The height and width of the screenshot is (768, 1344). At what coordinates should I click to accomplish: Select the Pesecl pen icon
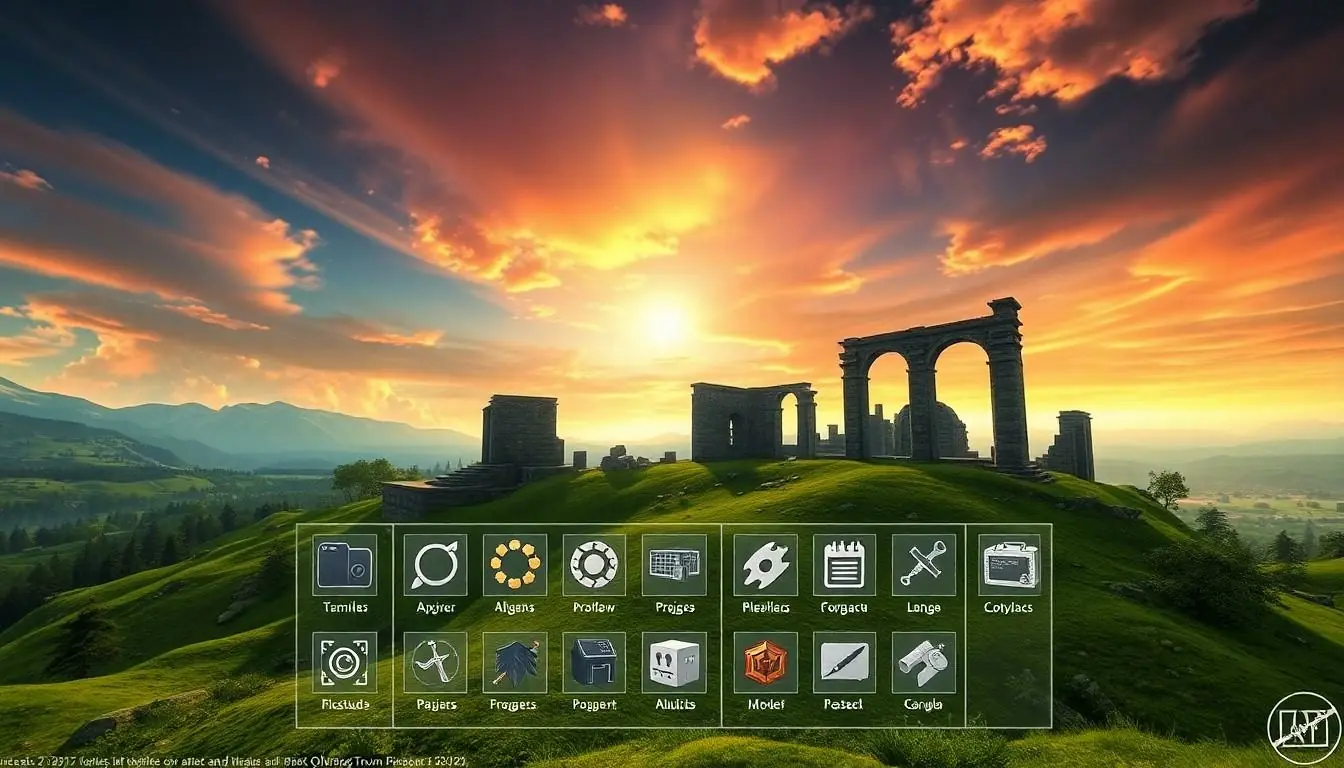click(845, 662)
